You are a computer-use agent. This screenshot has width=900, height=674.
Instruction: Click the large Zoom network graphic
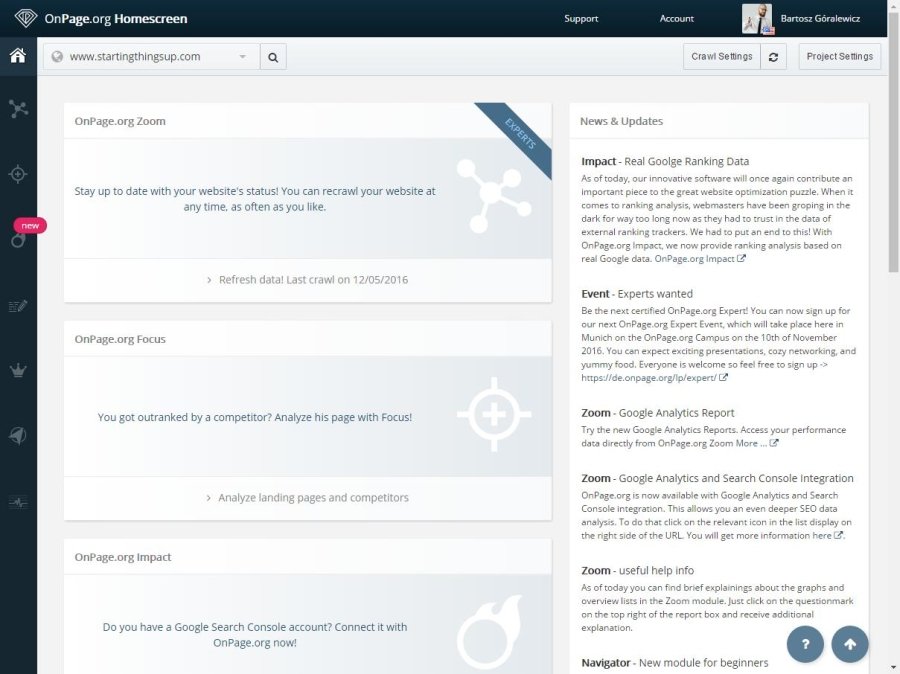click(x=494, y=196)
